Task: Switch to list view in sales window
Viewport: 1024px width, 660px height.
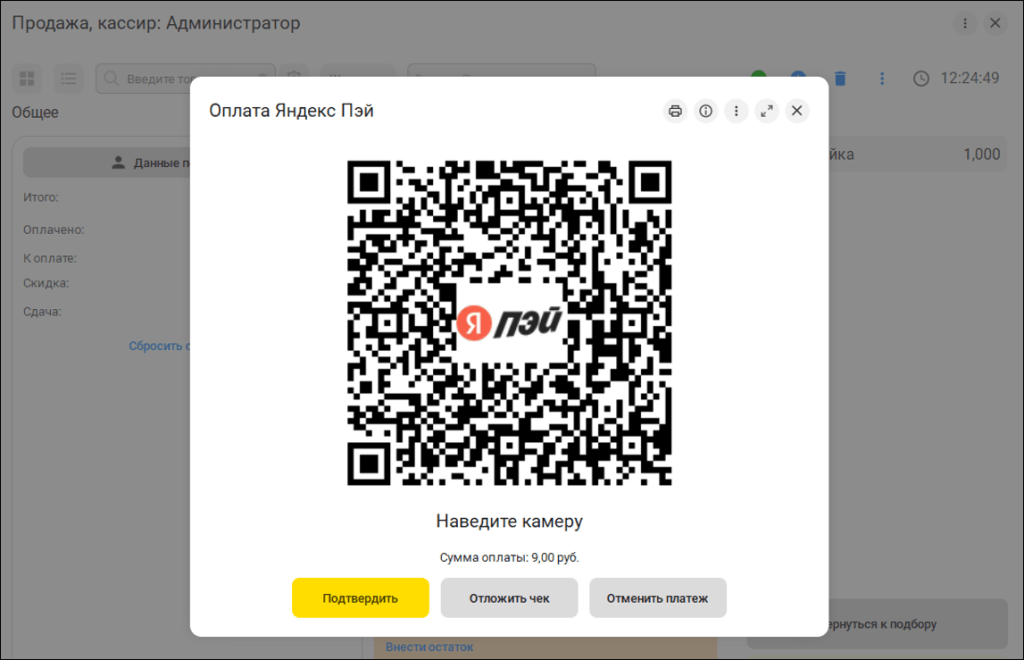Action: pyautogui.click(x=69, y=79)
